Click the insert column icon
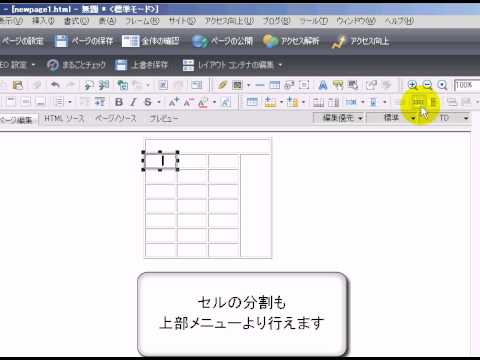 pyautogui.click(x=292, y=102)
